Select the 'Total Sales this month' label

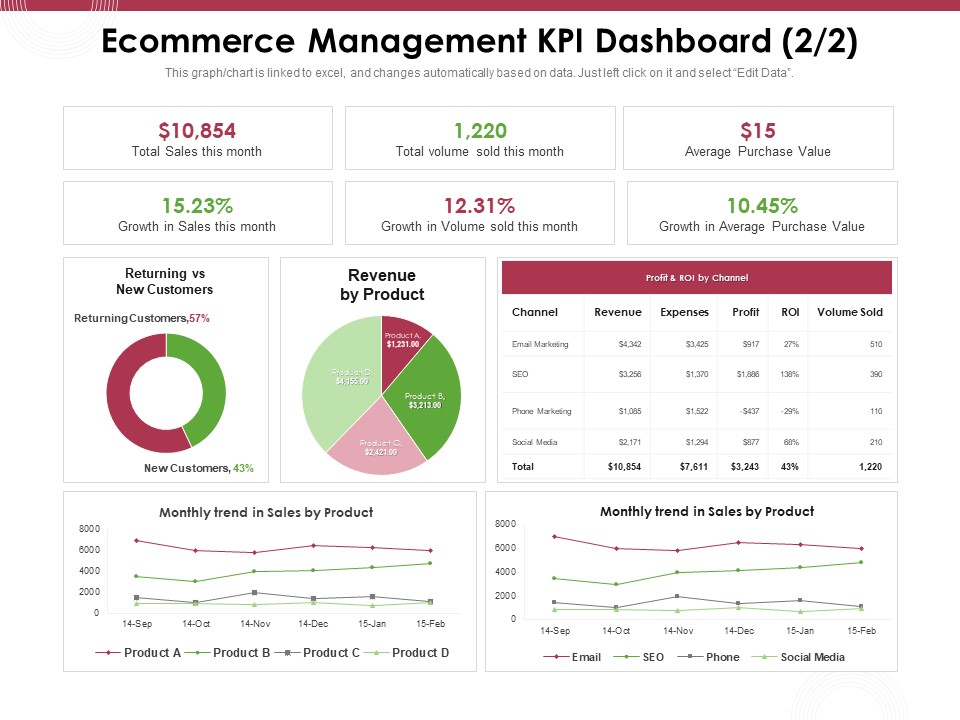(197, 151)
